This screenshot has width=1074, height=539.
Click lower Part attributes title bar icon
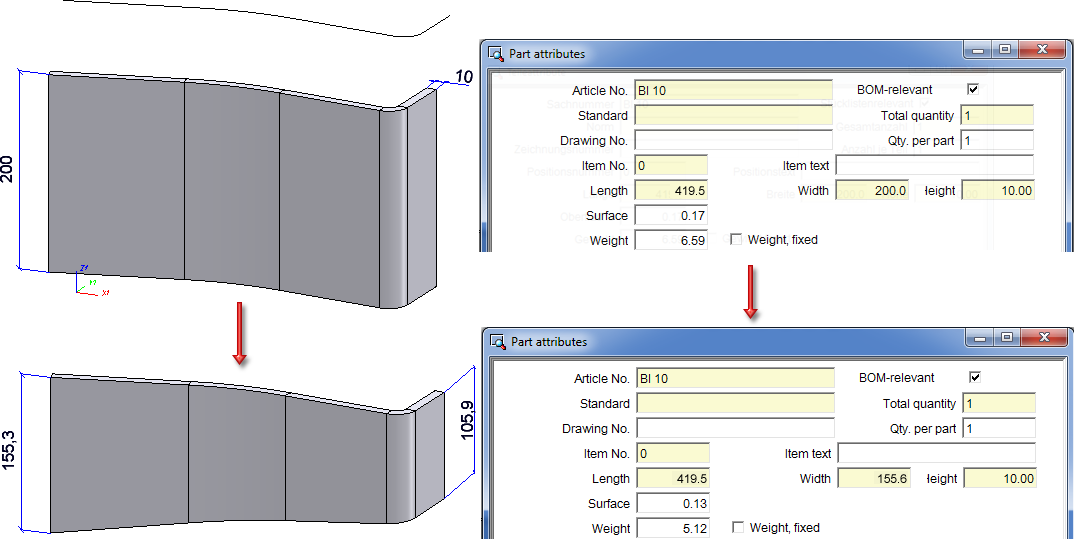(x=499, y=340)
